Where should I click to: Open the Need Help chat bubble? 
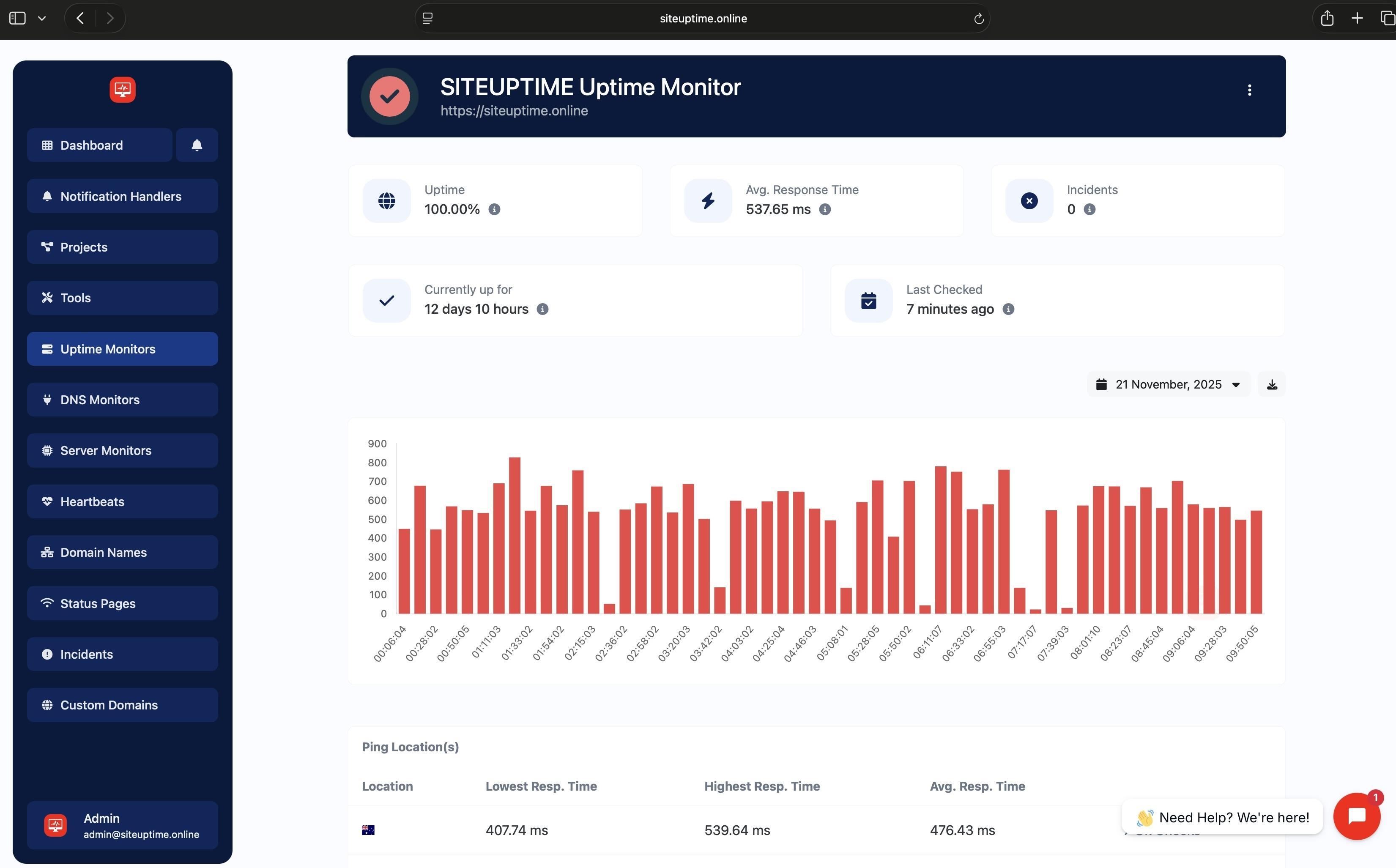[1357, 816]
